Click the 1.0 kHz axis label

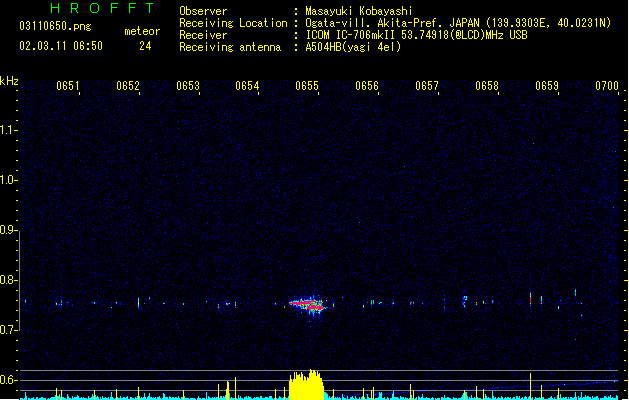tap(8, 180)
